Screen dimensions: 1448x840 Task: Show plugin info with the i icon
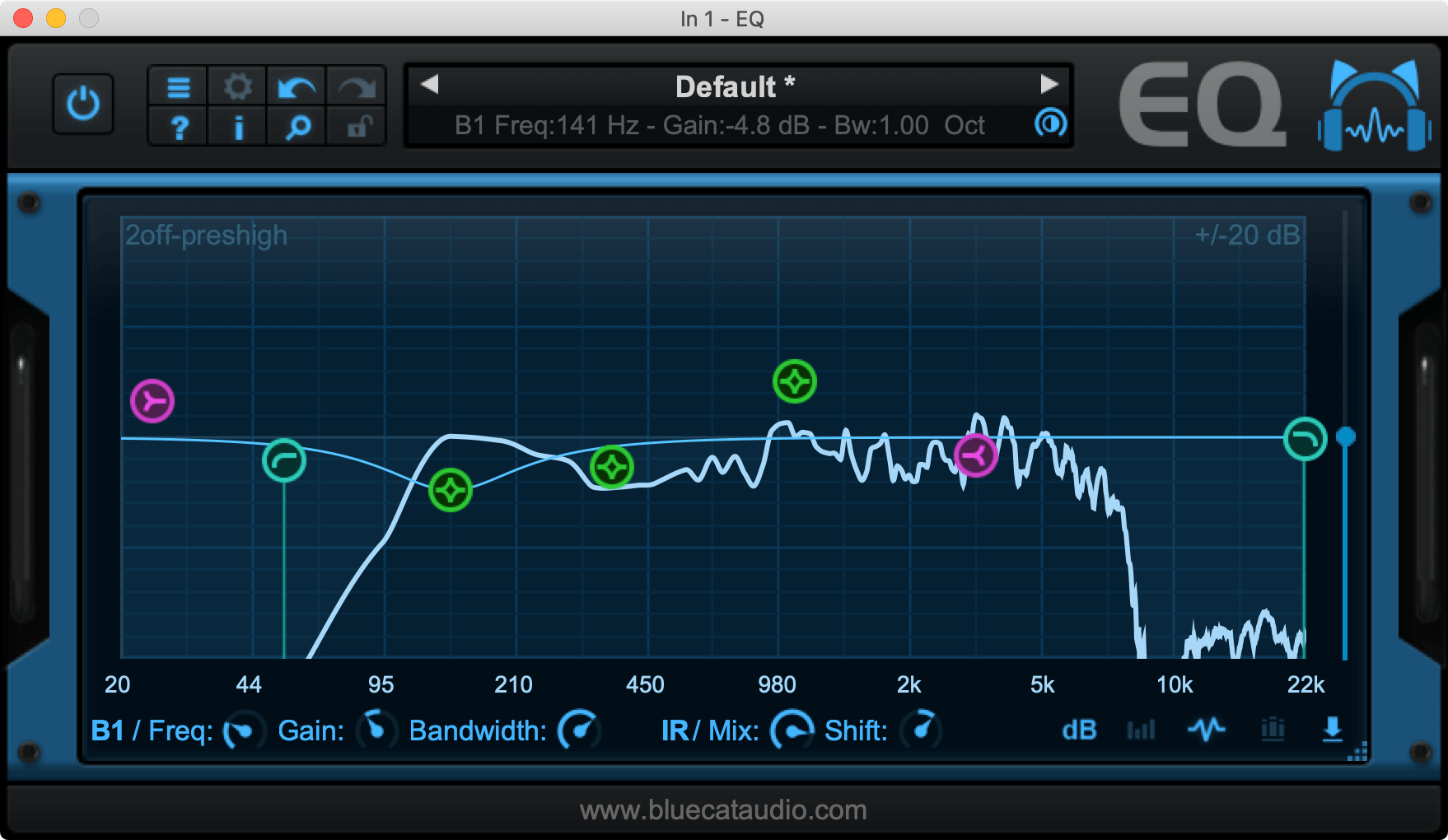(x=238, y=128)
